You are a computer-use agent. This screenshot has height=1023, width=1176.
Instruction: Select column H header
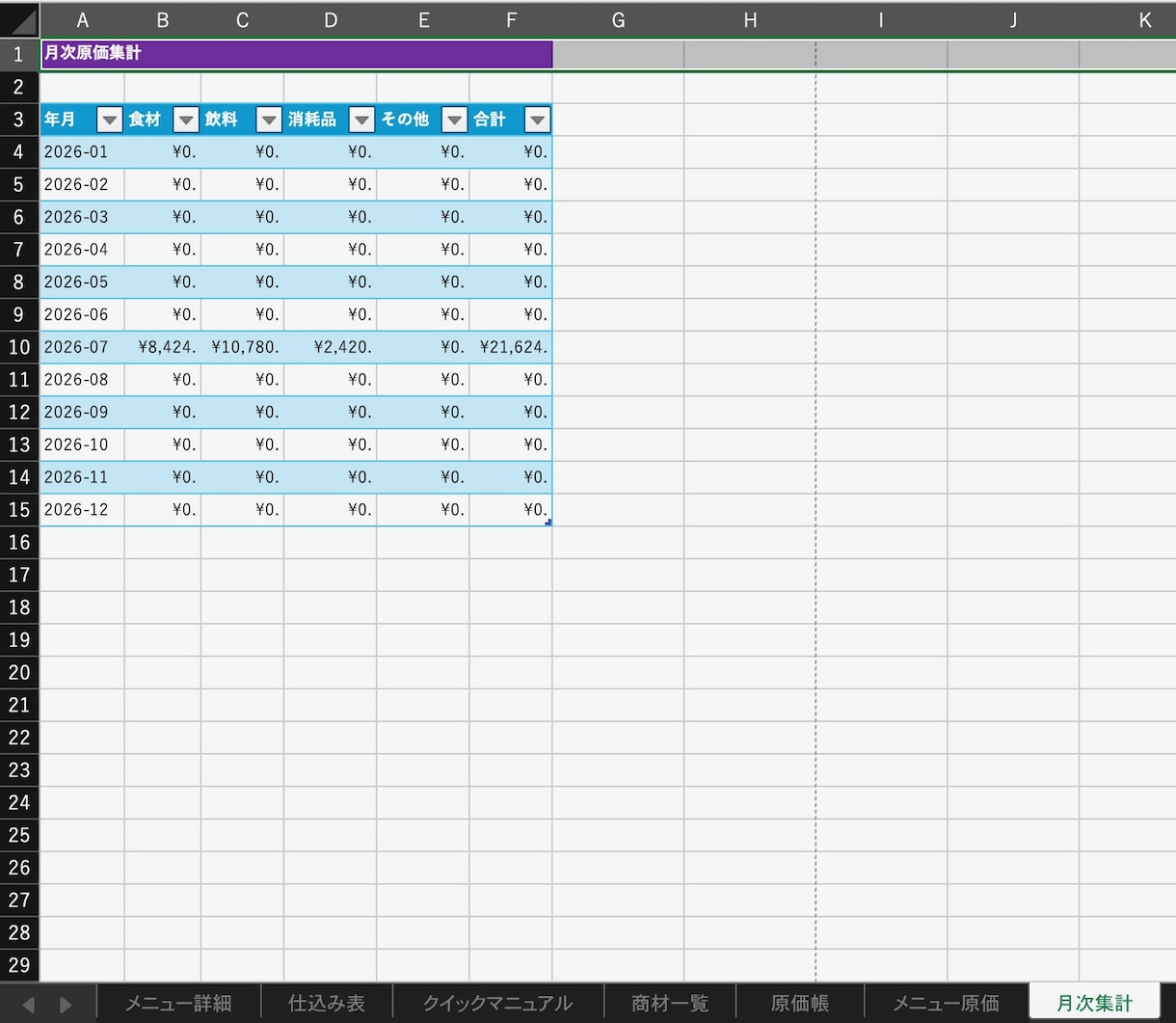click(x=750, y=20)
